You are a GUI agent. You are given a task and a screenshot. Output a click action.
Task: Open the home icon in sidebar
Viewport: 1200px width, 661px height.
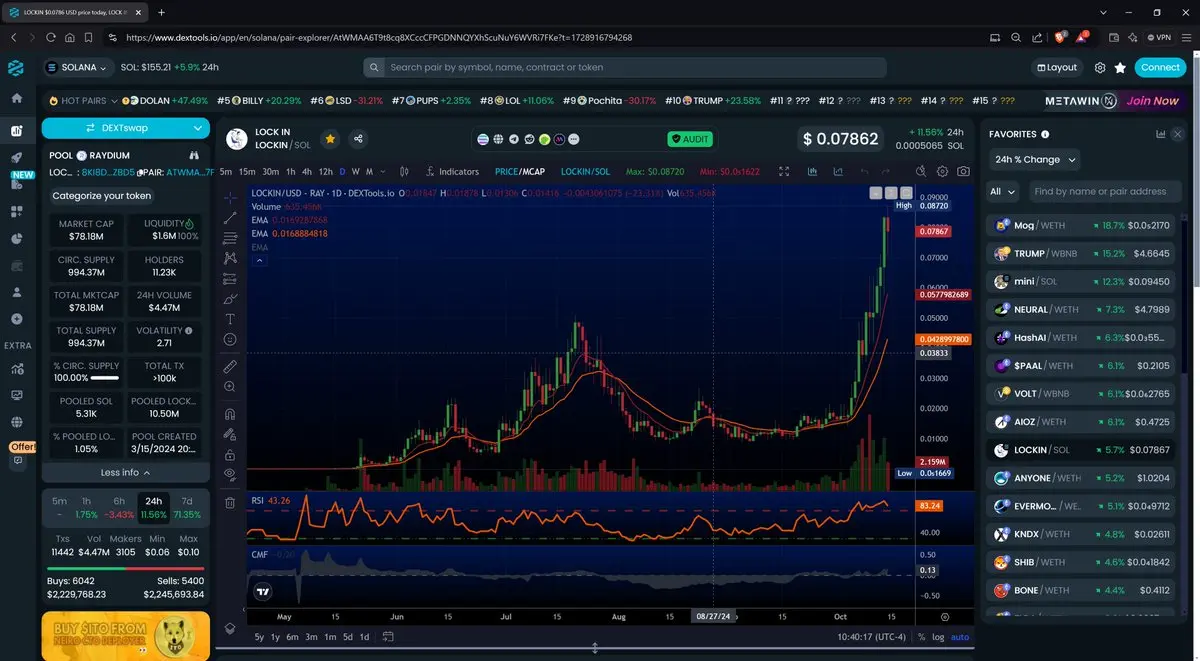tap(16, 99)
